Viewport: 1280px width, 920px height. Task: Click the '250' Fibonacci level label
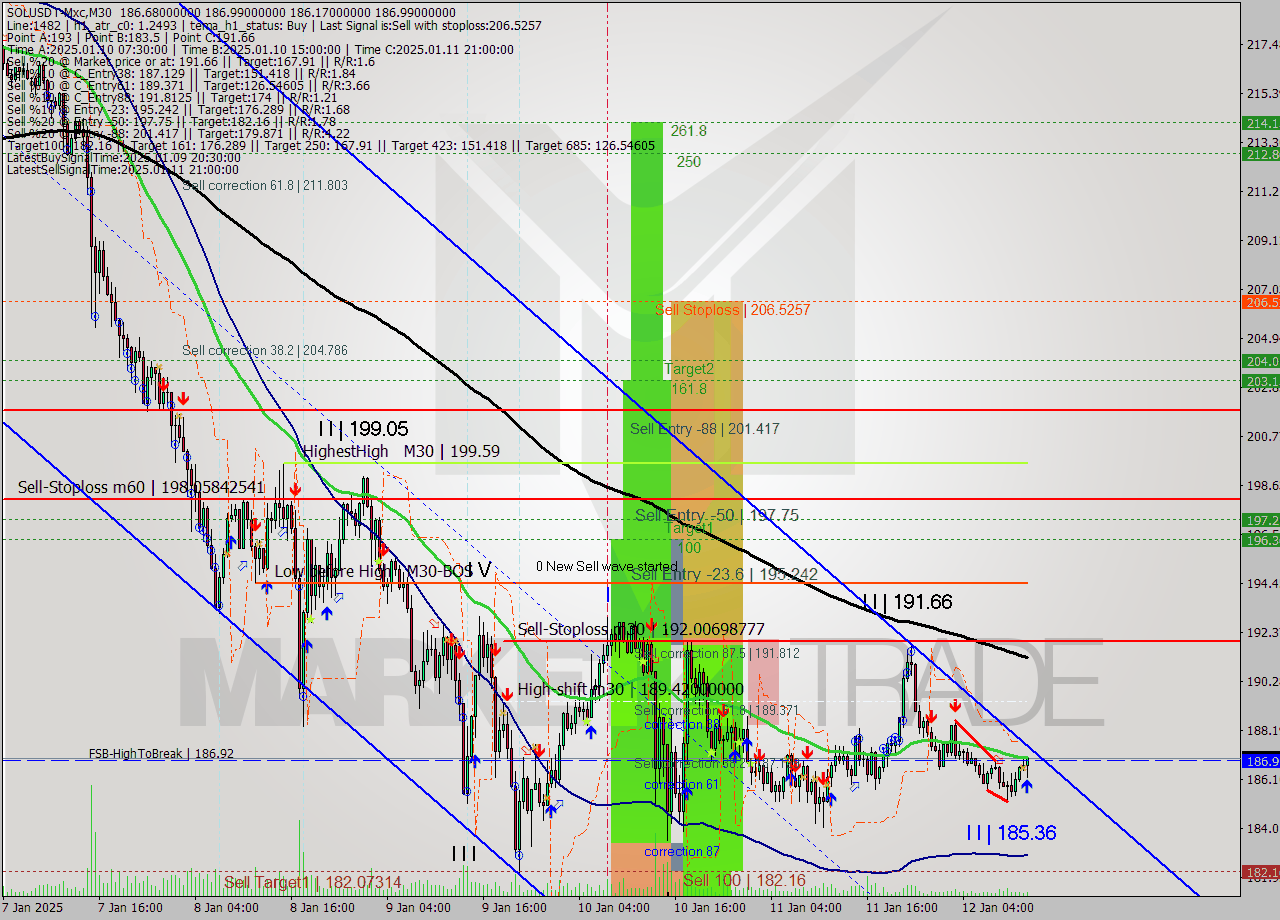coord(688,161)
